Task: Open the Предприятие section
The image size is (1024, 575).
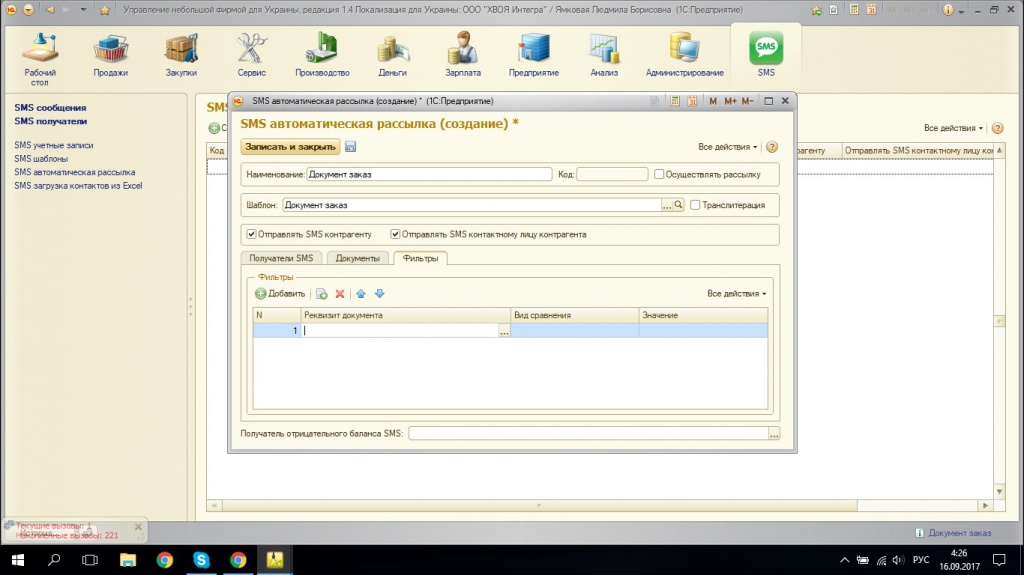Action: 534,57
